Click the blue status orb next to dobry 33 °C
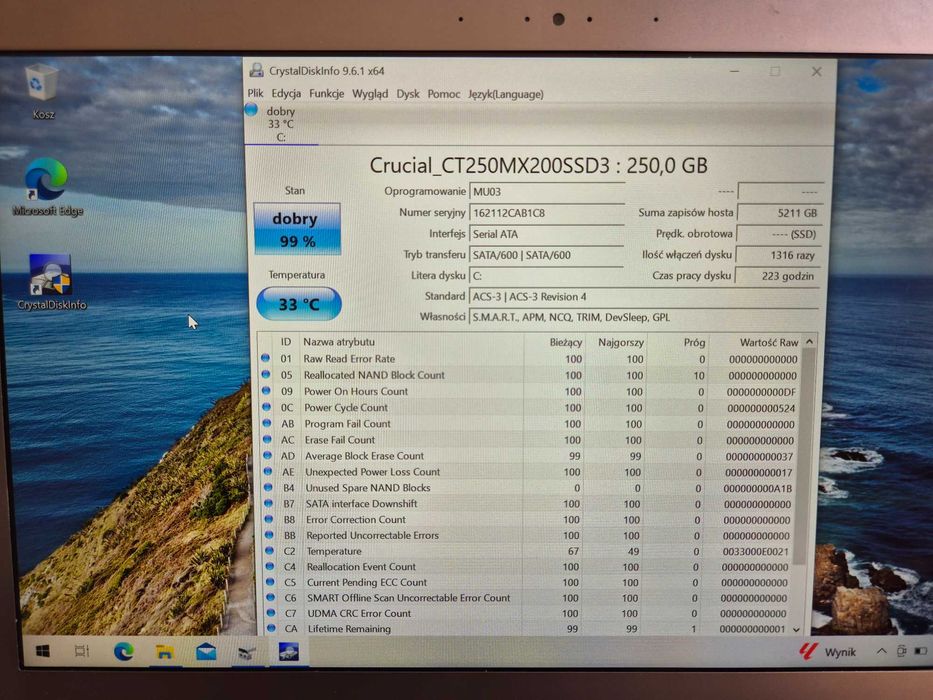This screenshot has height=700, width=933. (x=251, y=110)
